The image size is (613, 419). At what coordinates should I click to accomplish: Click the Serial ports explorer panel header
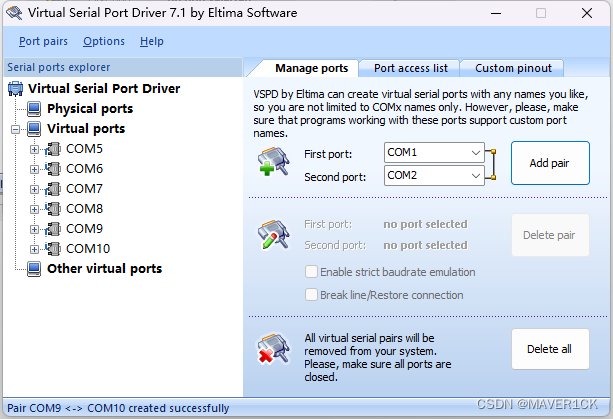[123, 67]
